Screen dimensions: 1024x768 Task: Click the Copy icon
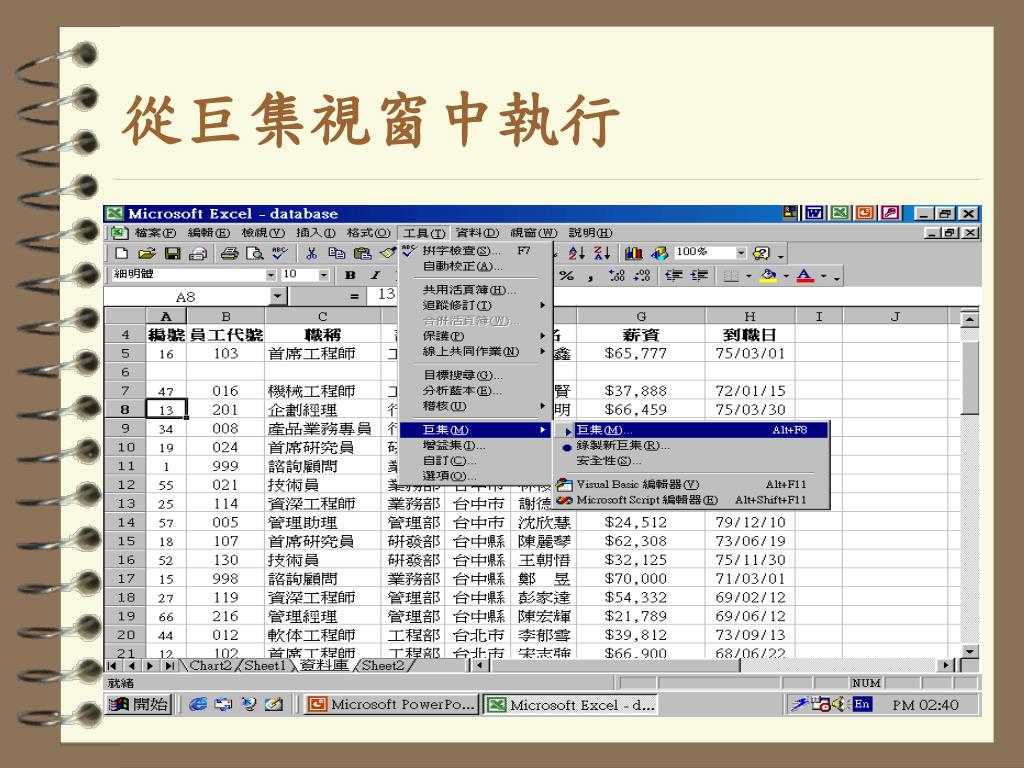tap(336, 253)
